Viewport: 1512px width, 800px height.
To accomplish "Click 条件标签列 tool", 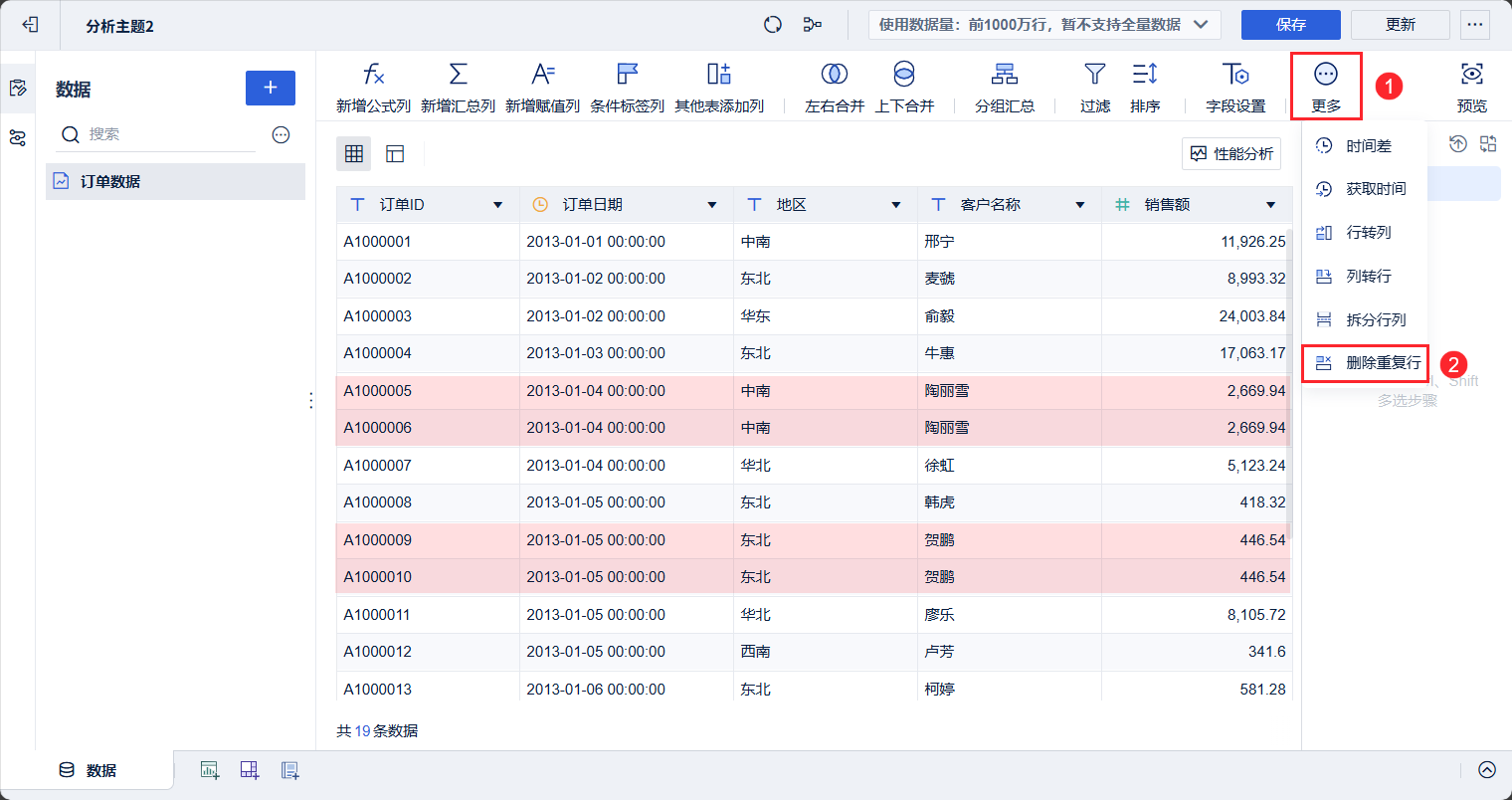I will (x=627, y=87).
